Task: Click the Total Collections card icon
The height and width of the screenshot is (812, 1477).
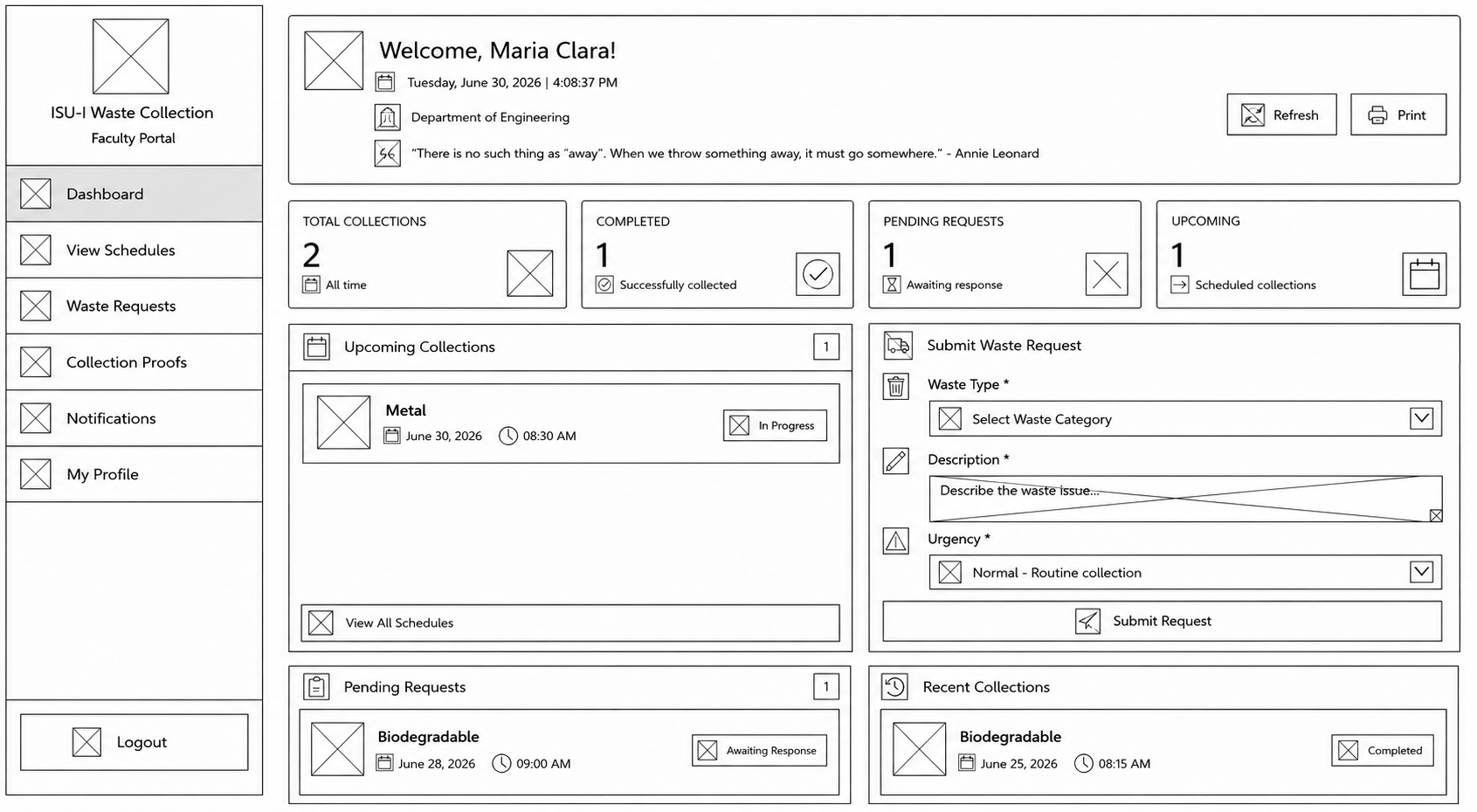Action: tap(530, 273)
